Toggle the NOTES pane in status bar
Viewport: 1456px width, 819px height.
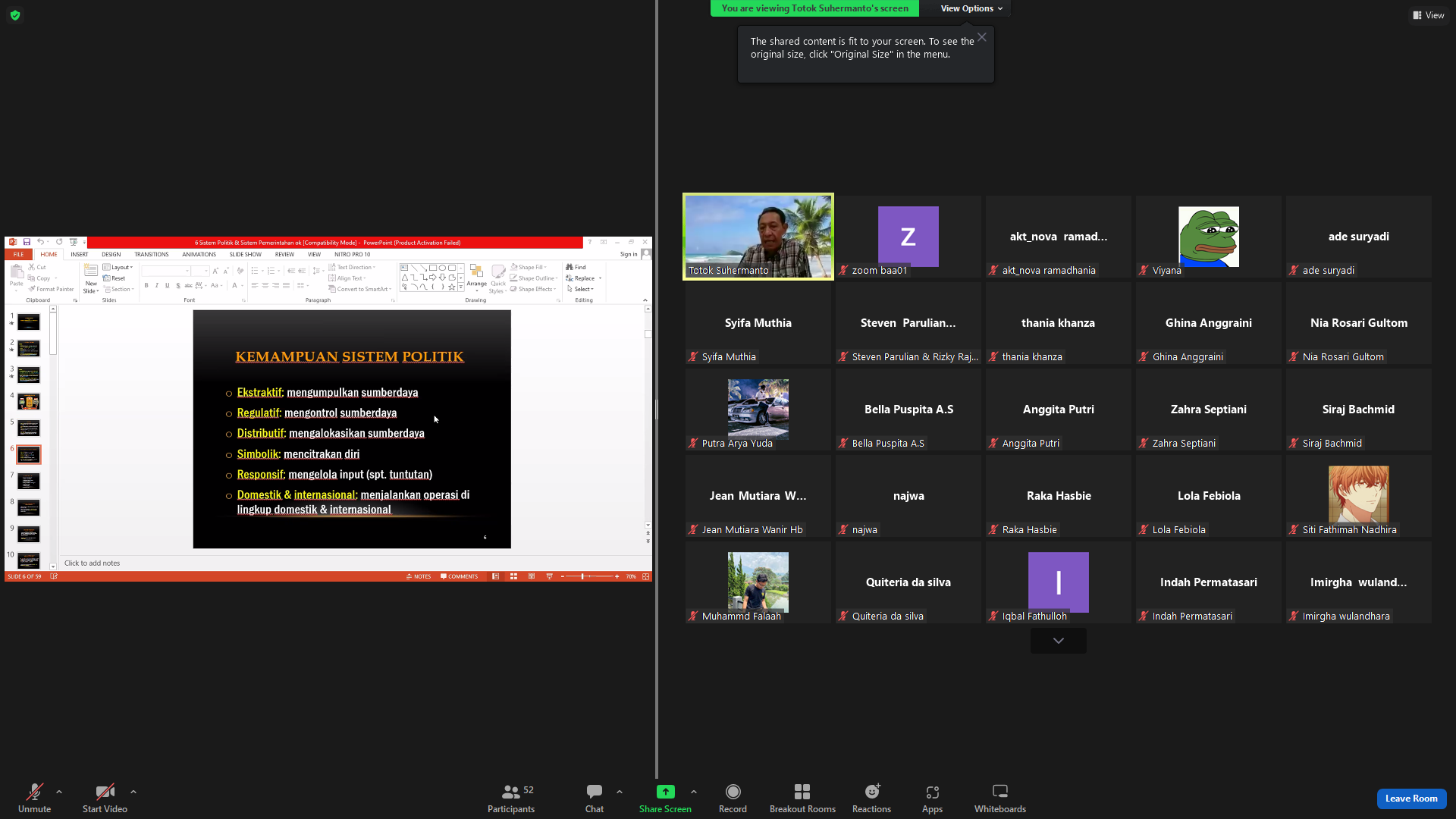pos(419,577)
